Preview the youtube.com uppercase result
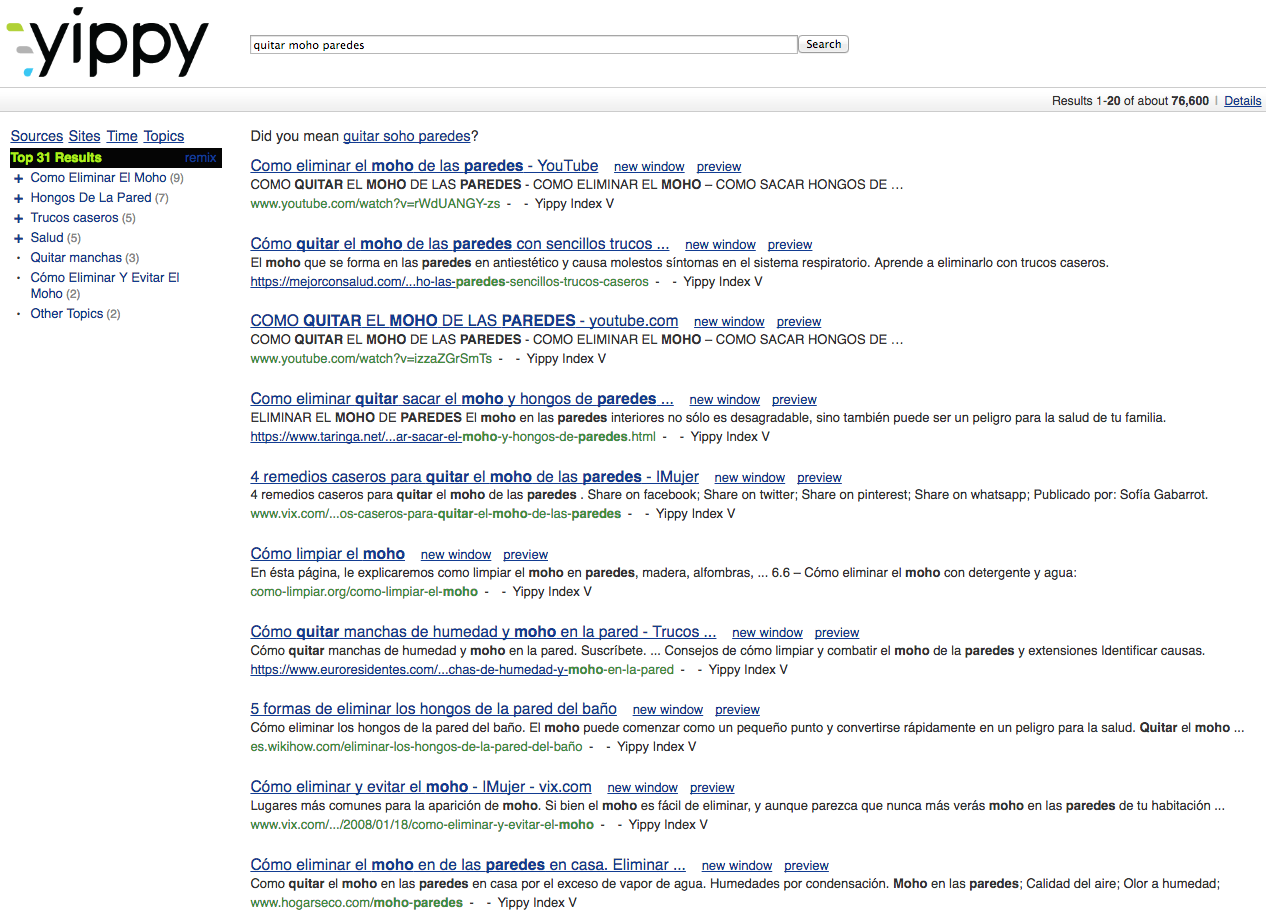This screenshot has width=1266, height=911. tap(799, 322)
